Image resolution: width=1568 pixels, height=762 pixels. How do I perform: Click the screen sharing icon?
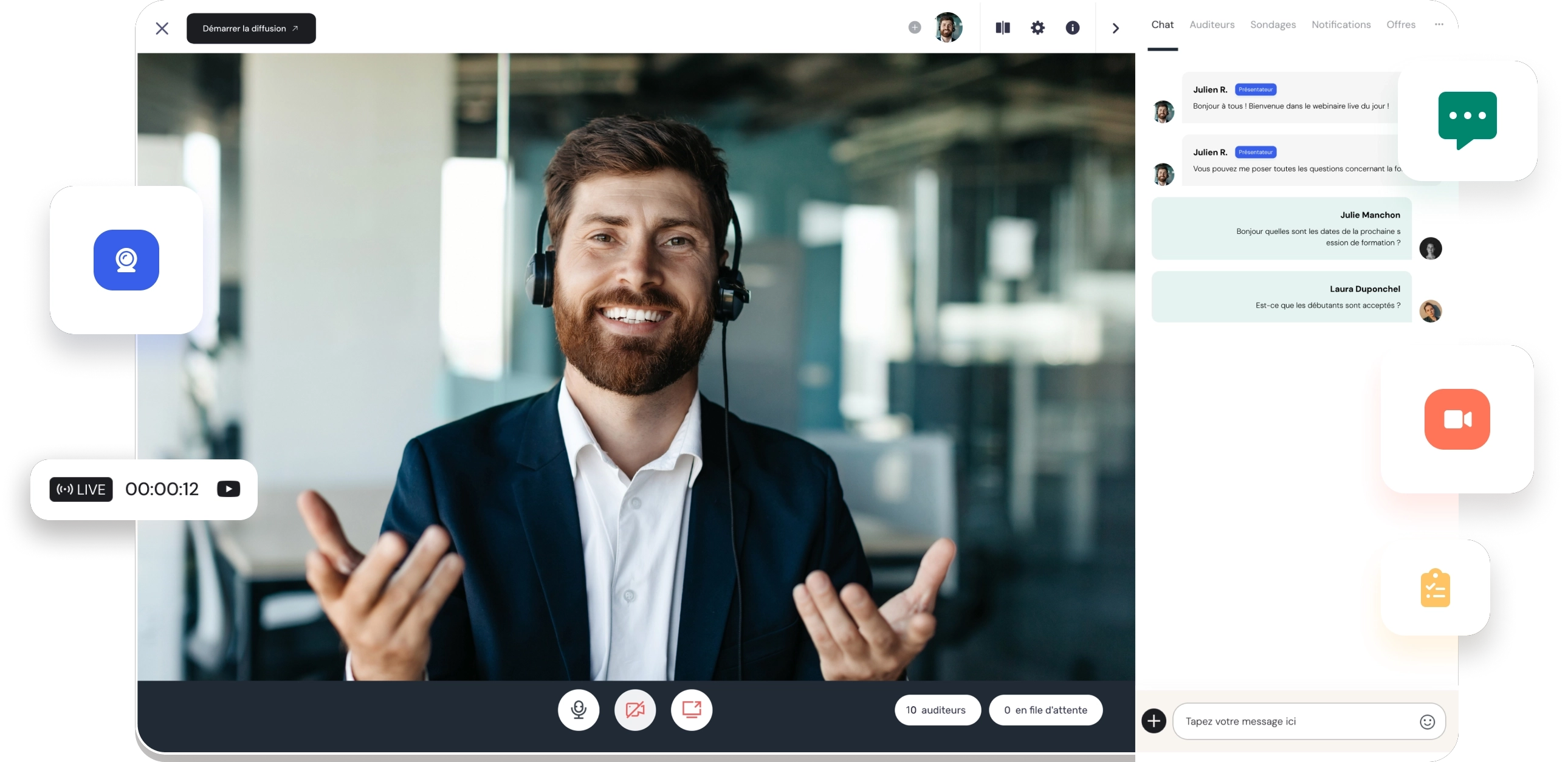(691, 709)
